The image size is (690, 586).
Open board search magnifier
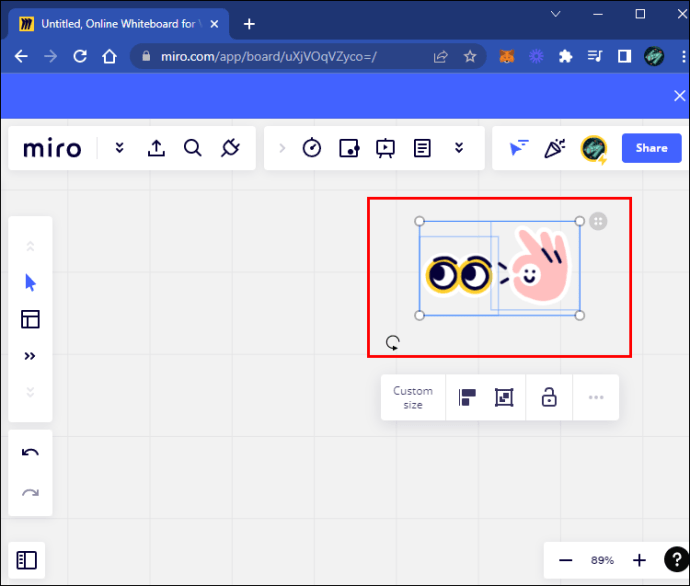coord(193,148)
